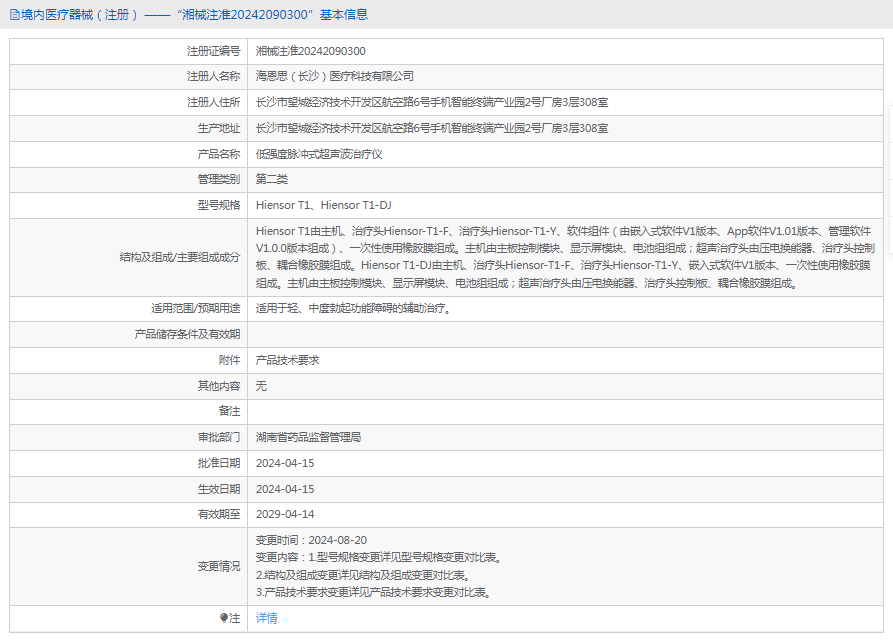This screenshot has width=893, height=640.
Task: Click the 备注 label
Action: tap(230, 411)
